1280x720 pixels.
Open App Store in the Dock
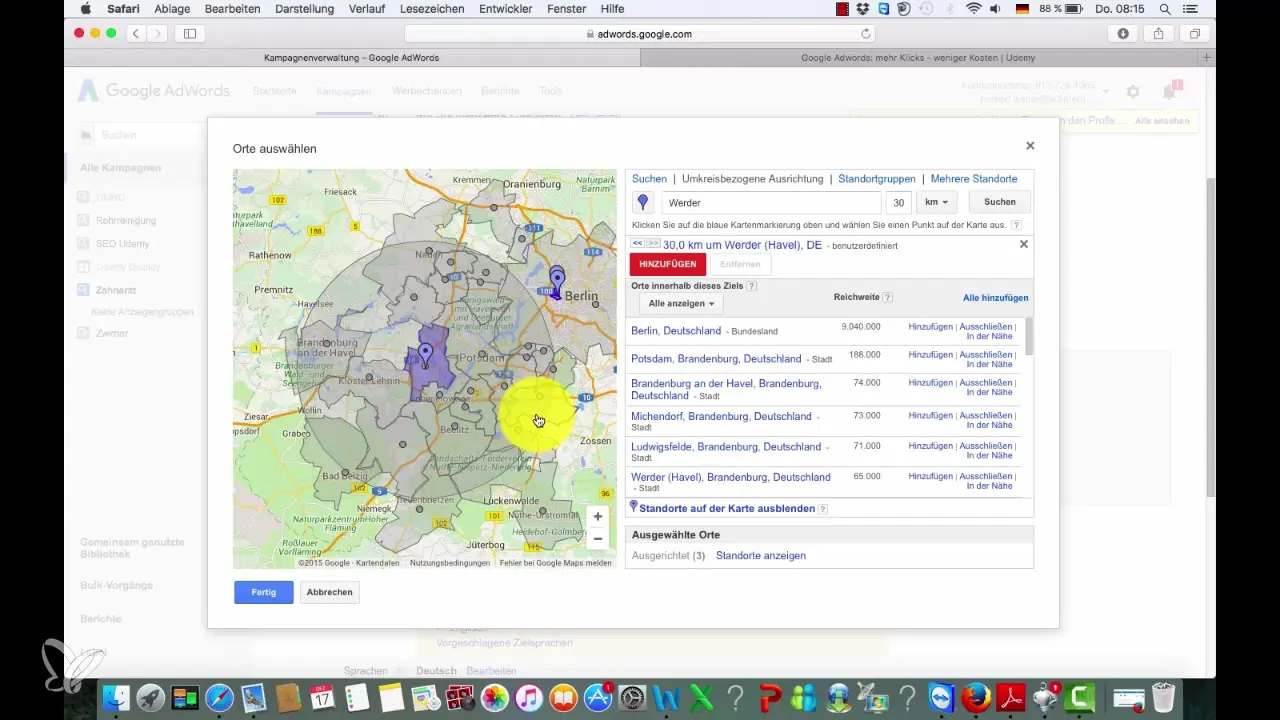[x=598, y=697]
